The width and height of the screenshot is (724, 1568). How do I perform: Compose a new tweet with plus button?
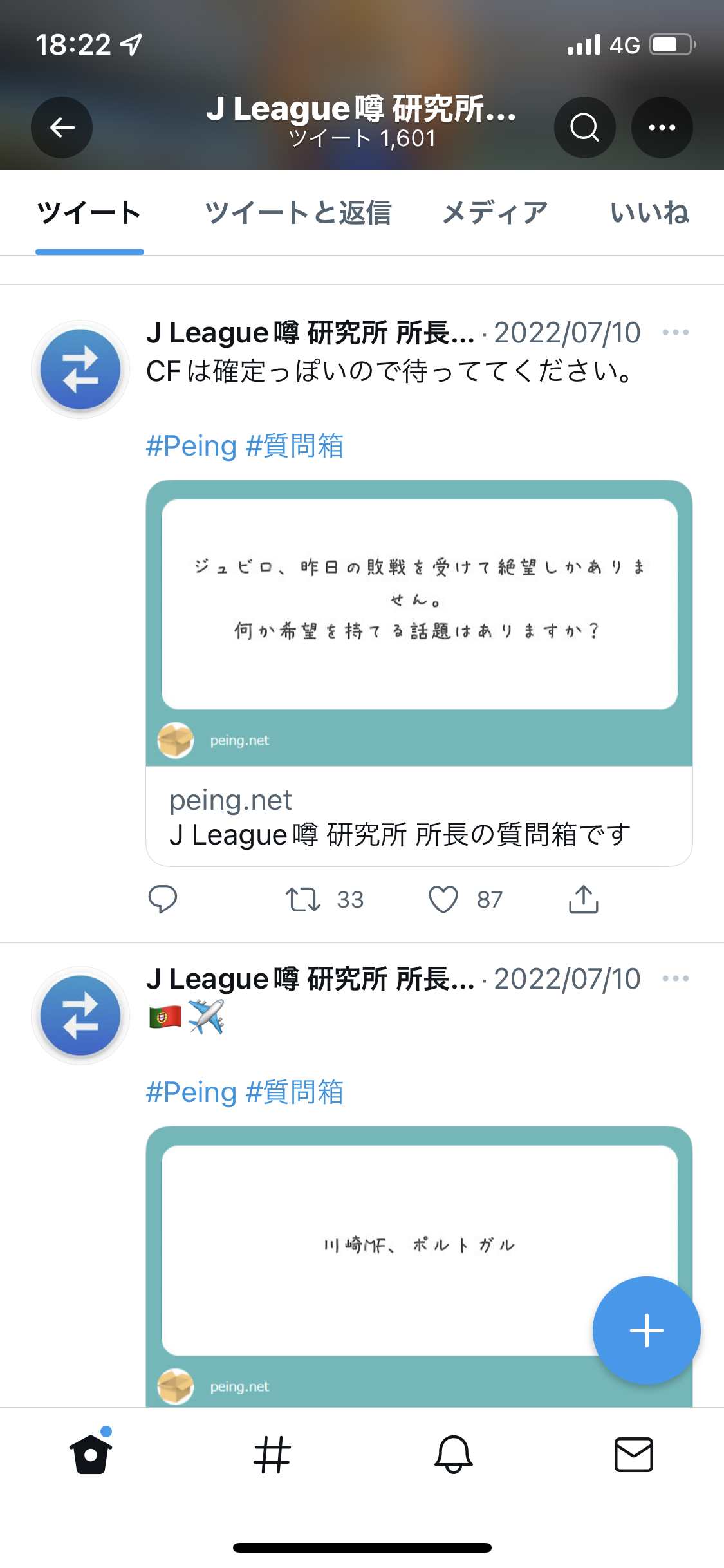click(x=646, y=1330)
